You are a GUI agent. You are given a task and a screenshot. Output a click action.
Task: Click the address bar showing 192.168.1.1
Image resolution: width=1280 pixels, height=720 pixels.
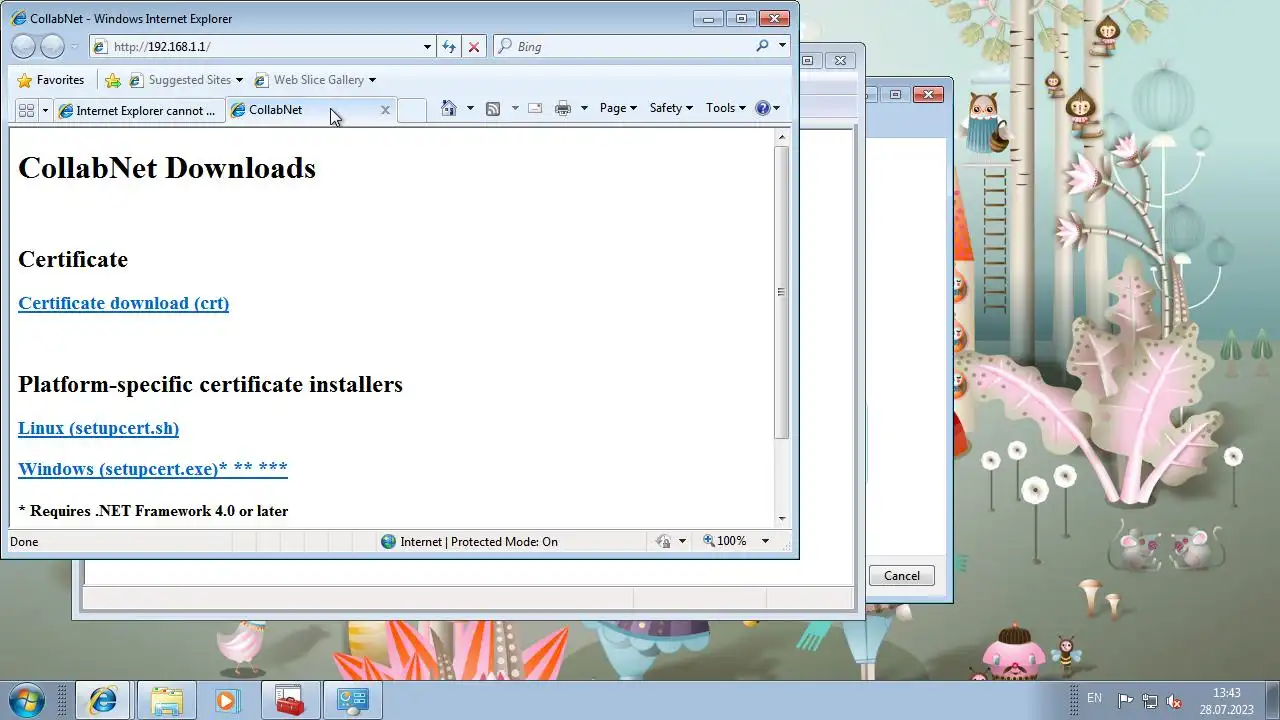(x=255, y=46)
